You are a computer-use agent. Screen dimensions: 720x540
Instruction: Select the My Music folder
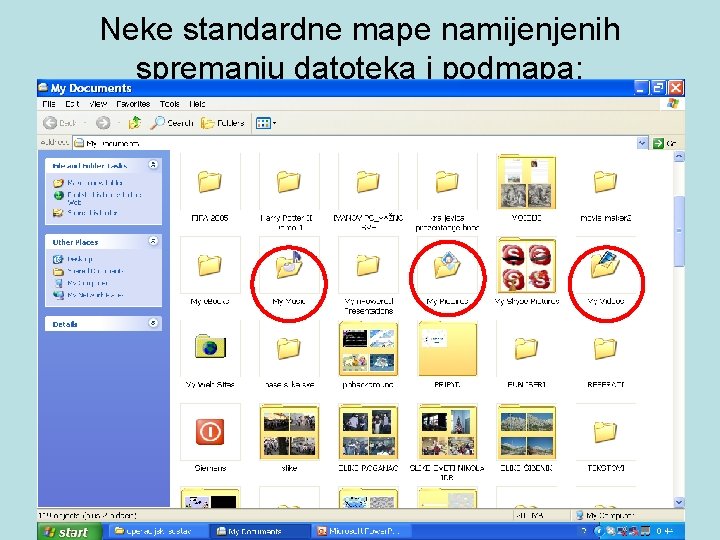click(x=289, y=271)
